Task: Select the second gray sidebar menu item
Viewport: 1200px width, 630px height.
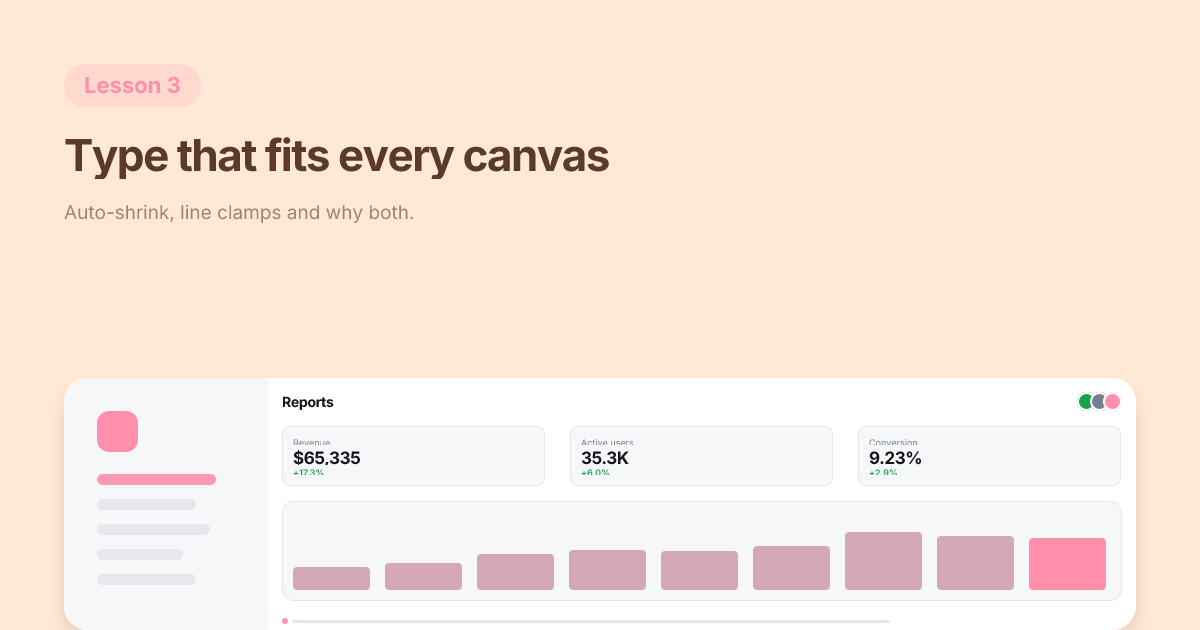Action: click(146, 505)
